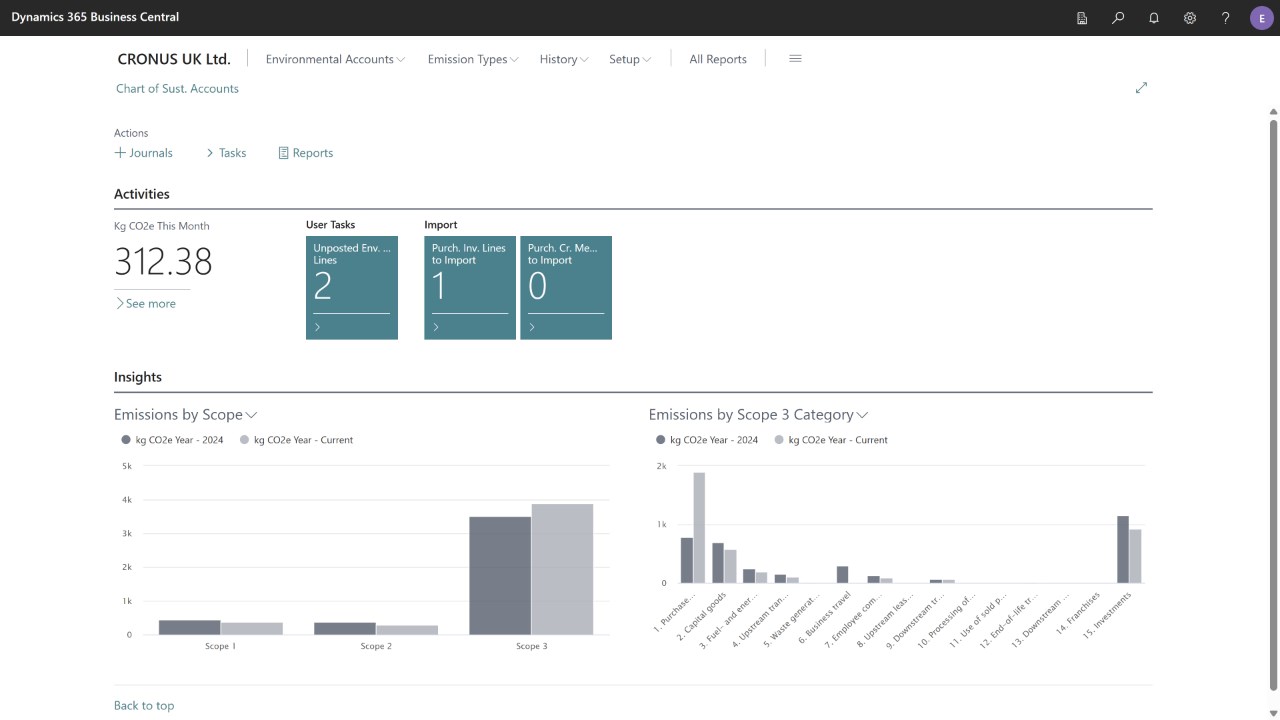Expand the Environmental Accounts dropdown
Image resolution: width=1280 pixels, height=720 pixels.
[335, 59]
